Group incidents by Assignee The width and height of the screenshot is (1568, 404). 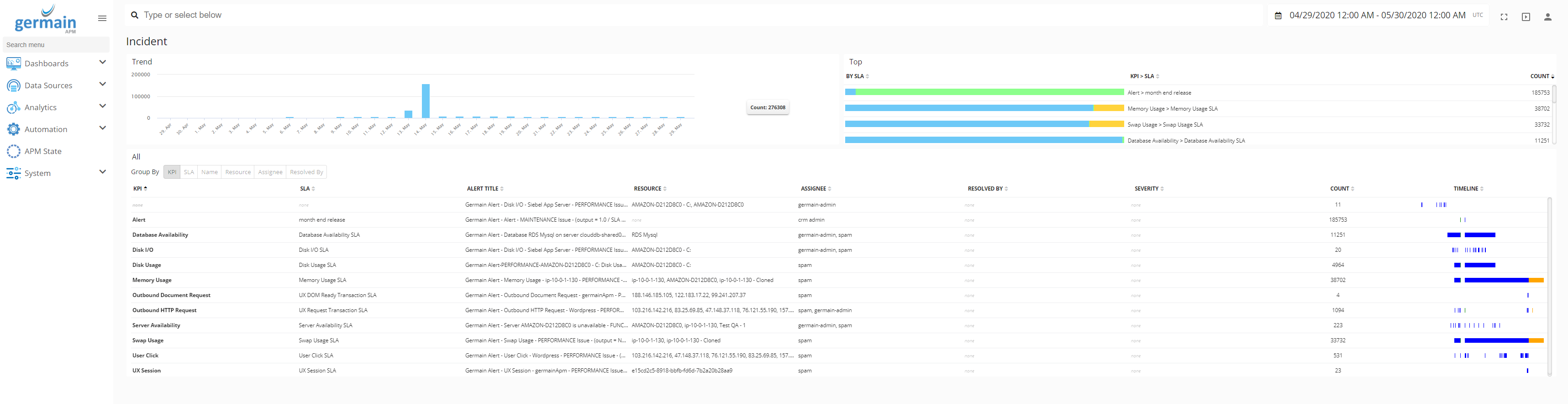click(270, 172)
